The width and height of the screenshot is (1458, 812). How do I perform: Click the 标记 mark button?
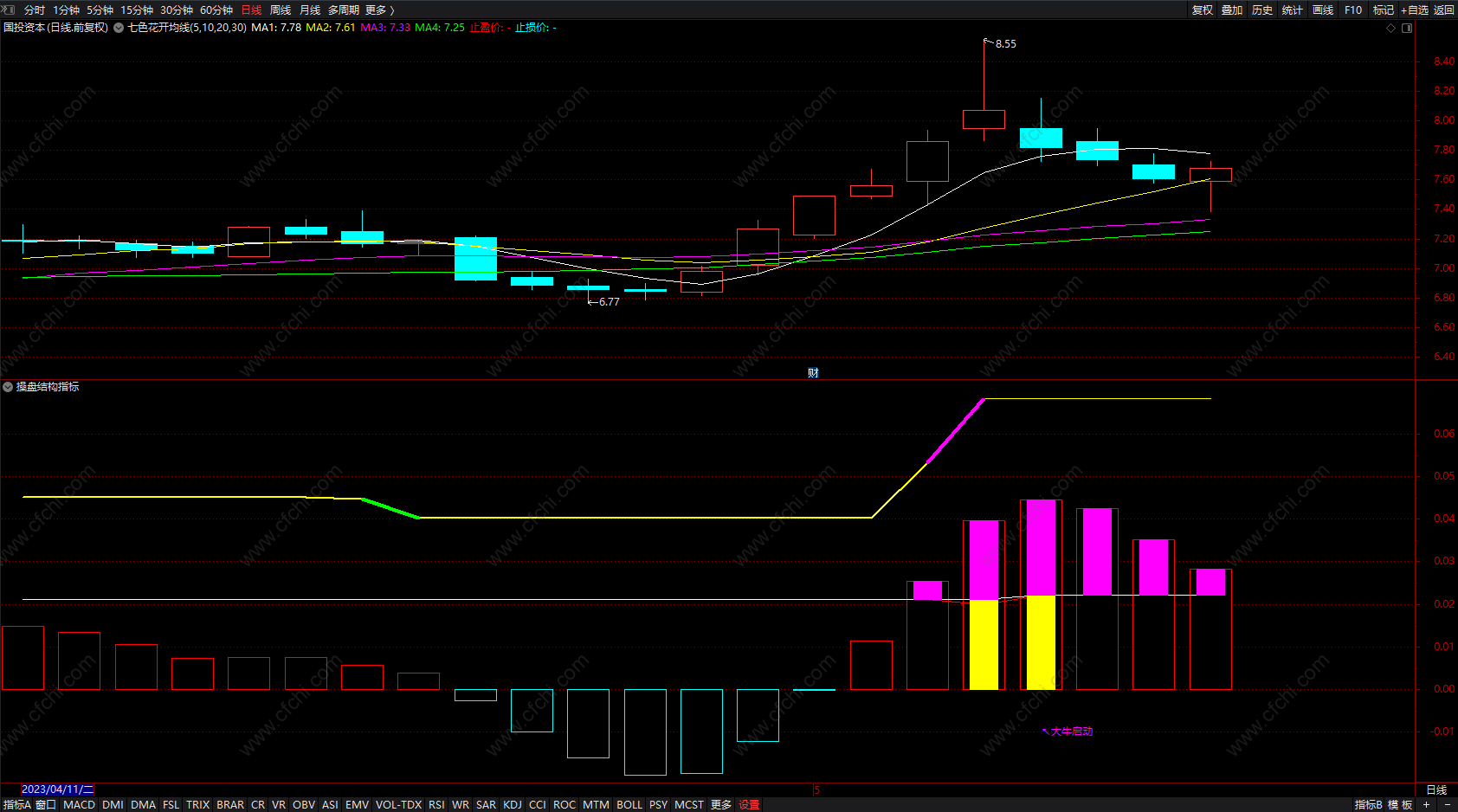coord(1384,10)
